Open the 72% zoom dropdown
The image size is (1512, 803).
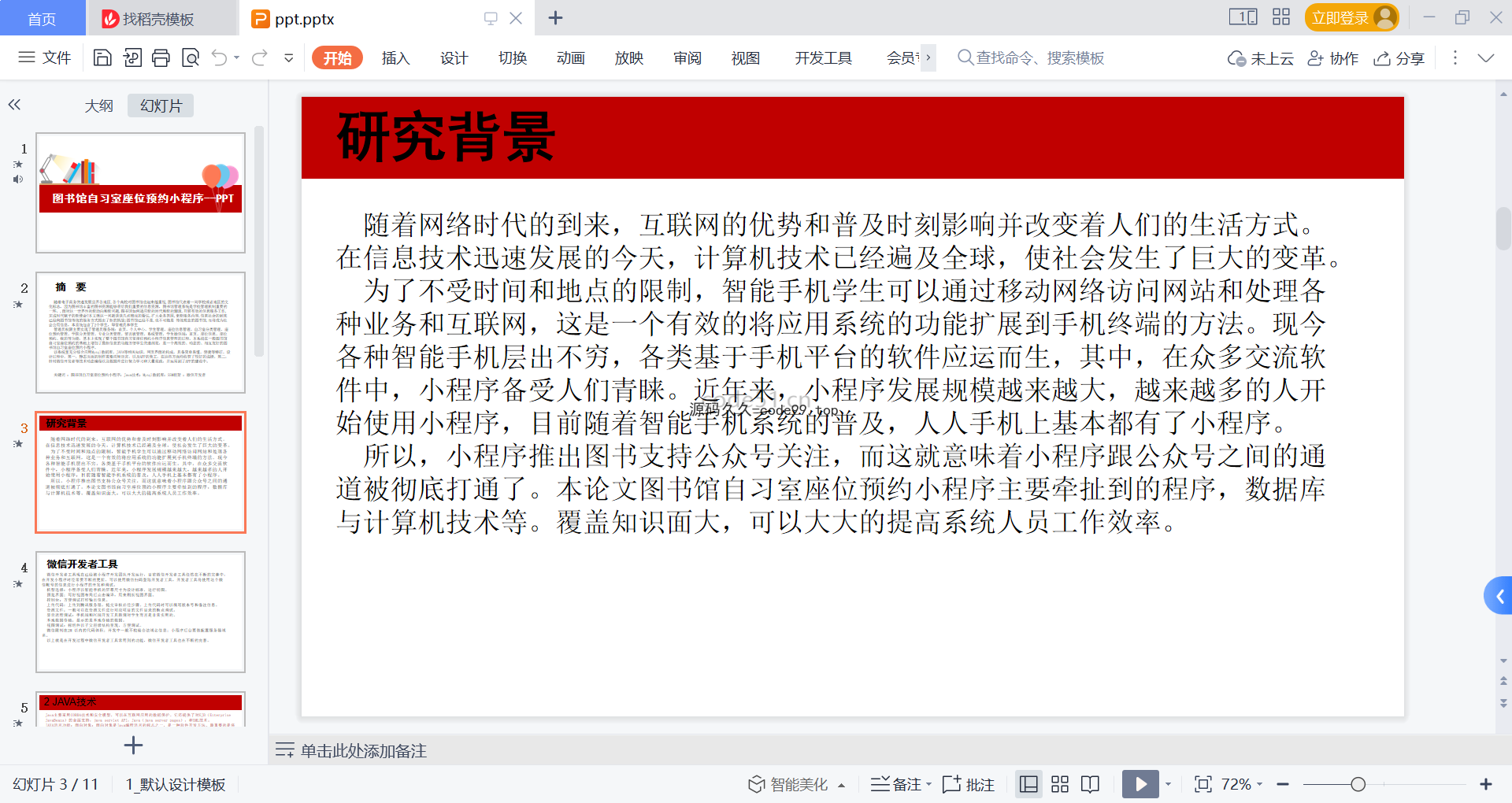[x=1242, y=784]
